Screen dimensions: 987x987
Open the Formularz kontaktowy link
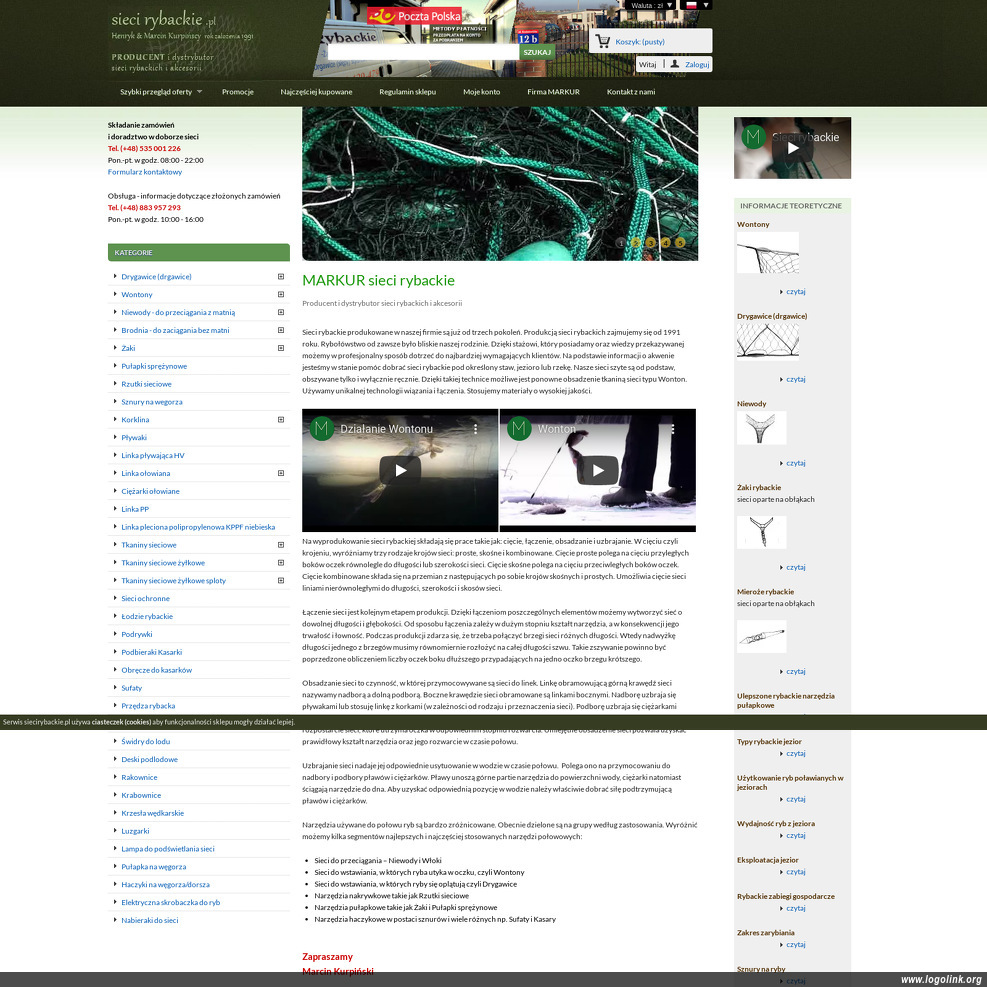[x=145, y=172]
